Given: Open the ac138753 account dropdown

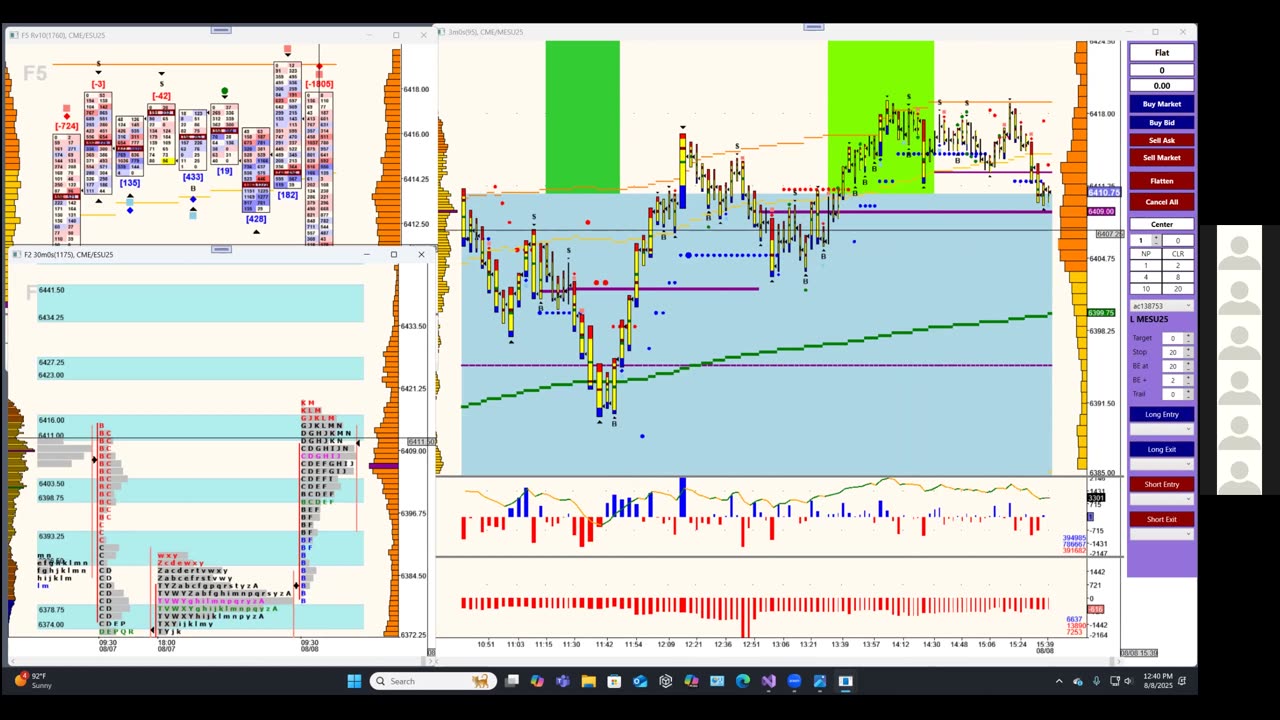Looking at the screenshot, I should [x=1161, y=305].
